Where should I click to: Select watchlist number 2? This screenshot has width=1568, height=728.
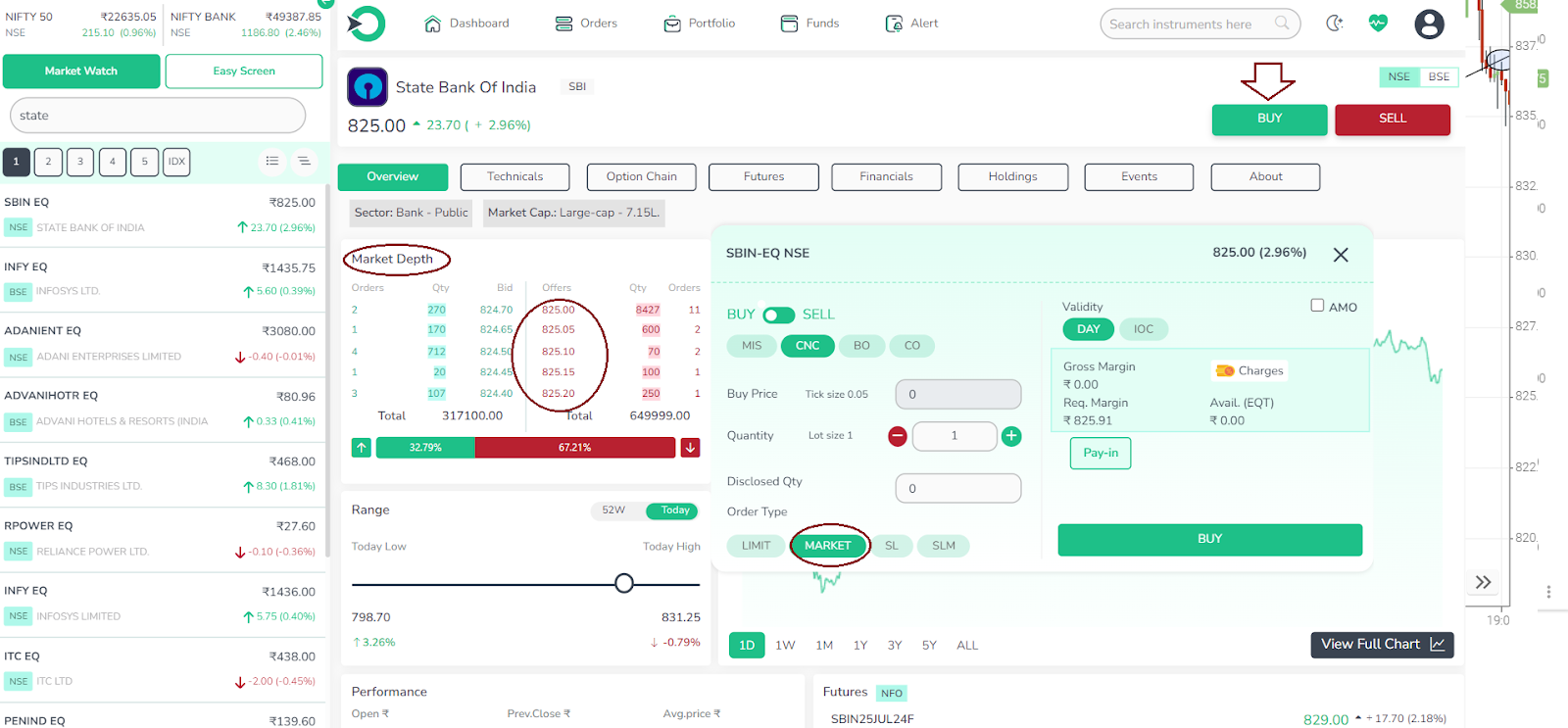pyautogui.click(x=48, y=162)
